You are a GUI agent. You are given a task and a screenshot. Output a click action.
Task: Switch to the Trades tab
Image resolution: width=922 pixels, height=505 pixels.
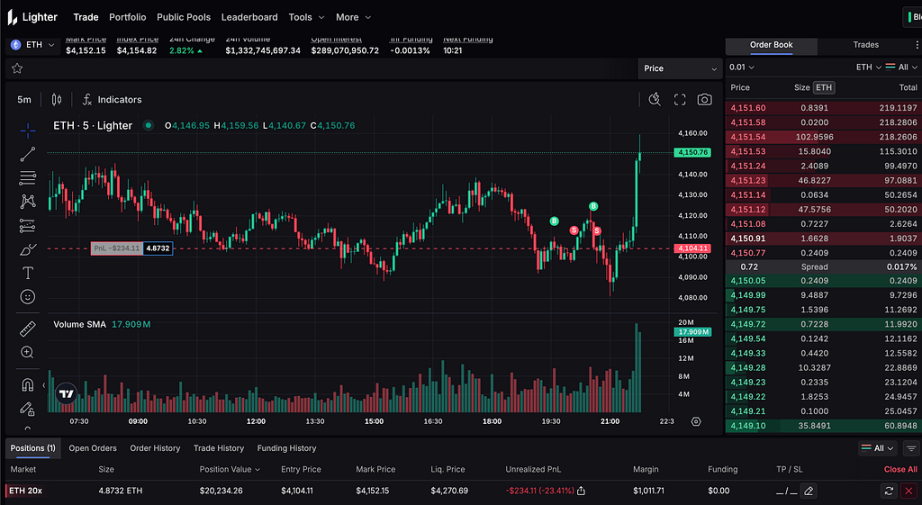coord(866,45)
